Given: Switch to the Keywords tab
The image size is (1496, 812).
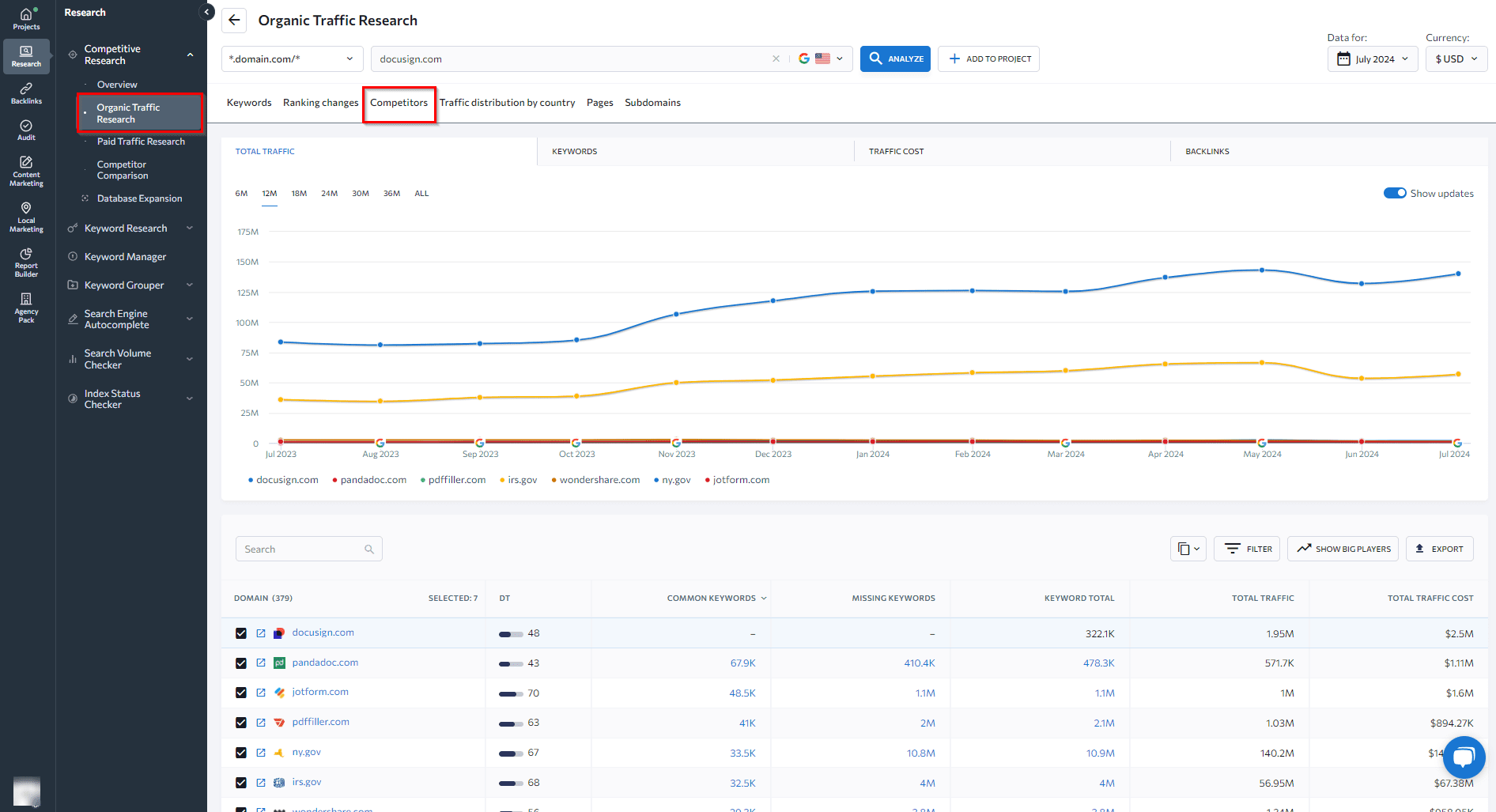Looking at the screenshot, I should [249, 103].
